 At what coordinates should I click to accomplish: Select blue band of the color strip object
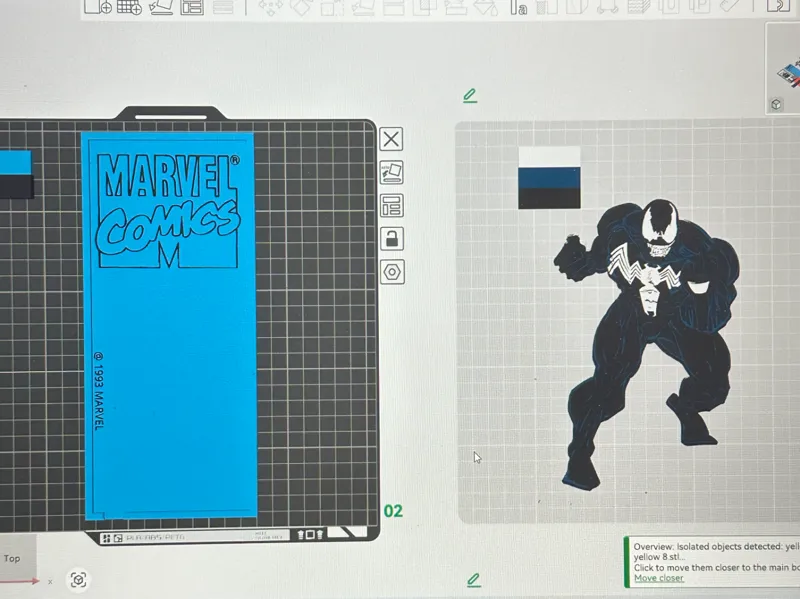(x=549, y=178)
